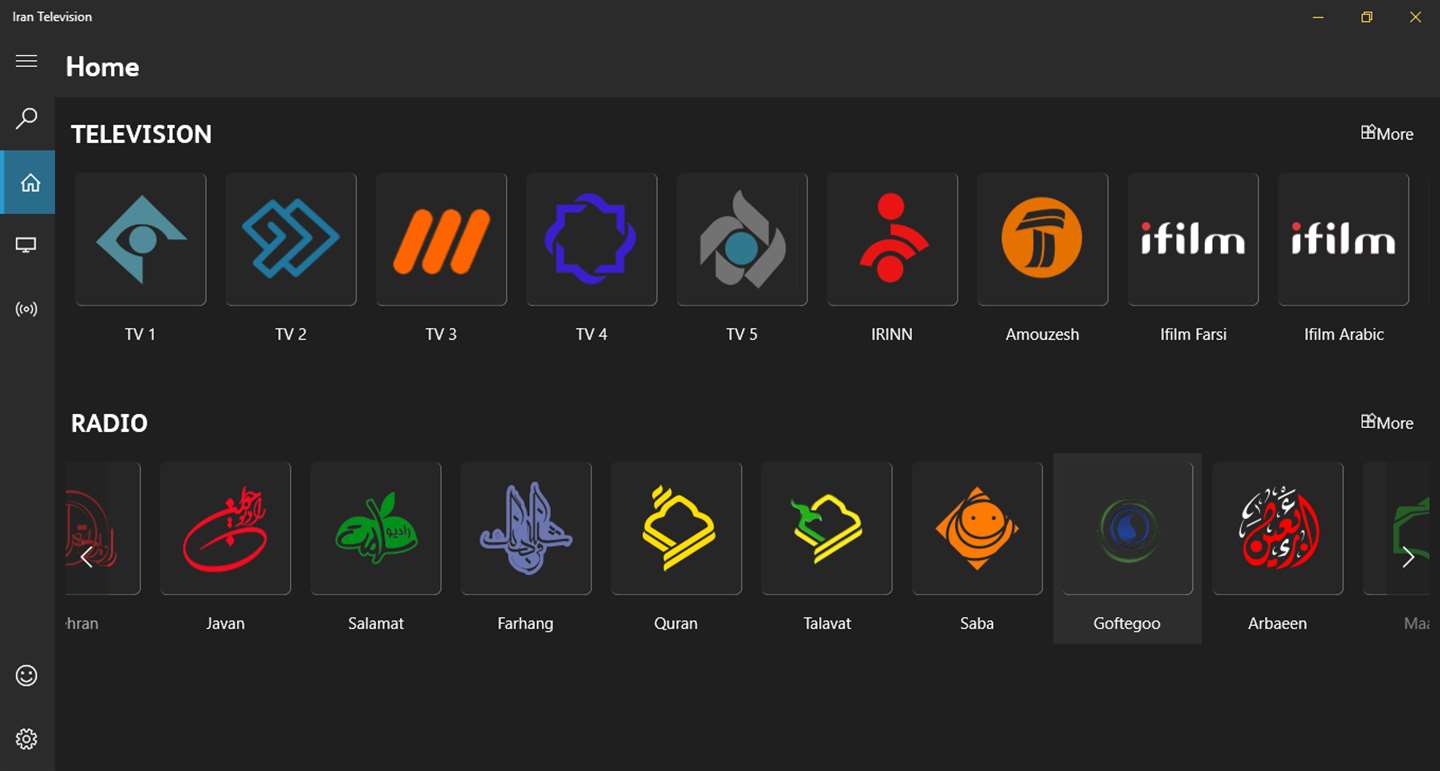Open the TV 1 channel logo
1440x771 pixels.
click(x=141, y=239)
